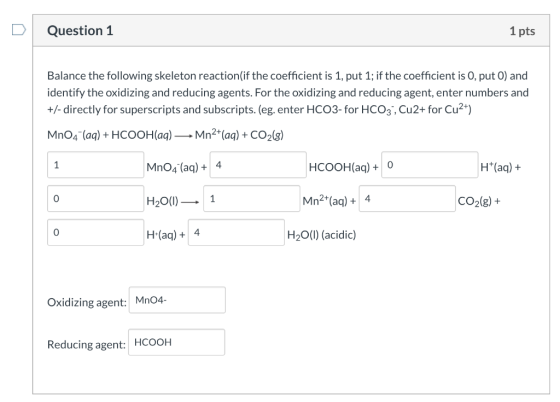Click the "Oxidizing agent:" label
Screen dimensions: 560x402
87,302
